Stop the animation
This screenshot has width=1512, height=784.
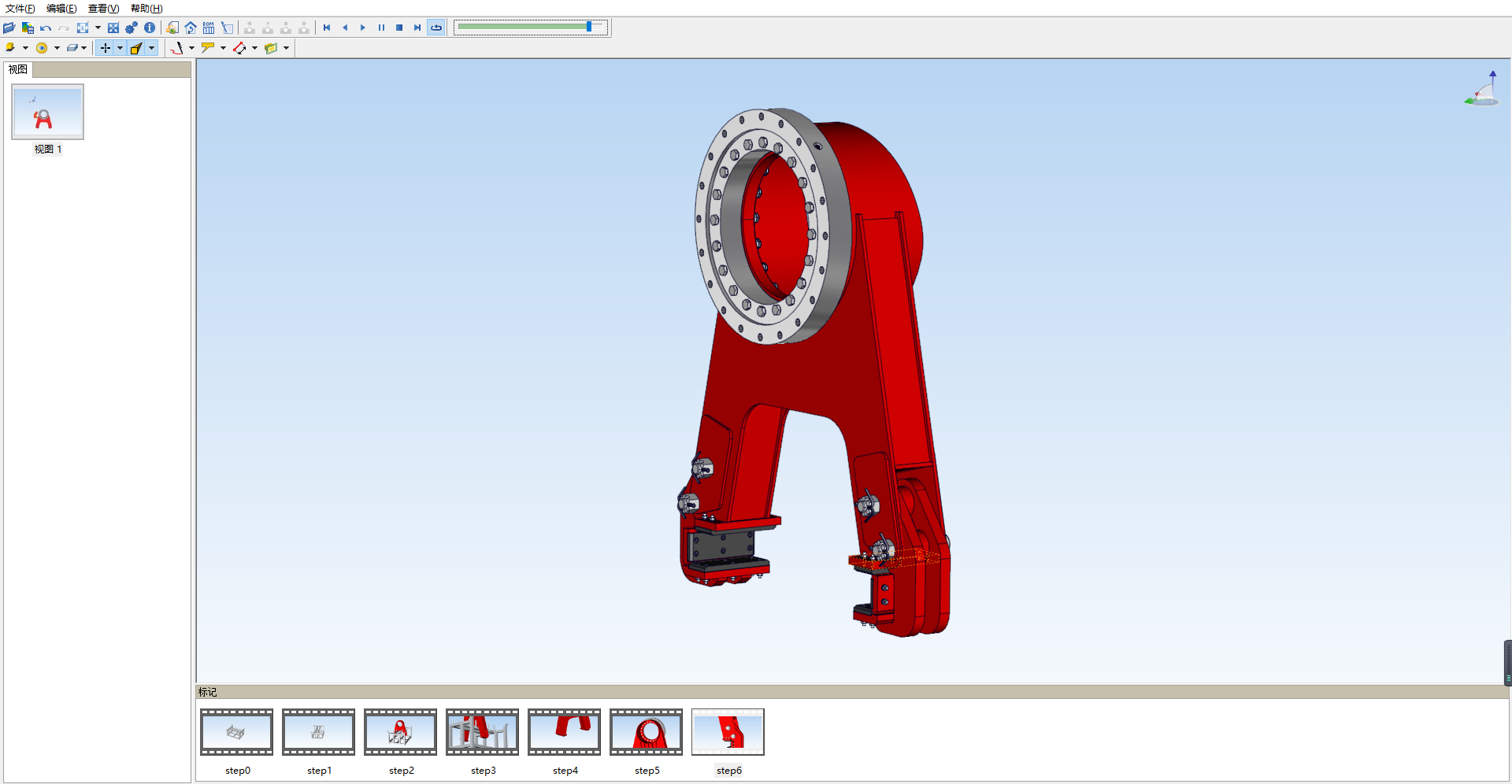399,28
